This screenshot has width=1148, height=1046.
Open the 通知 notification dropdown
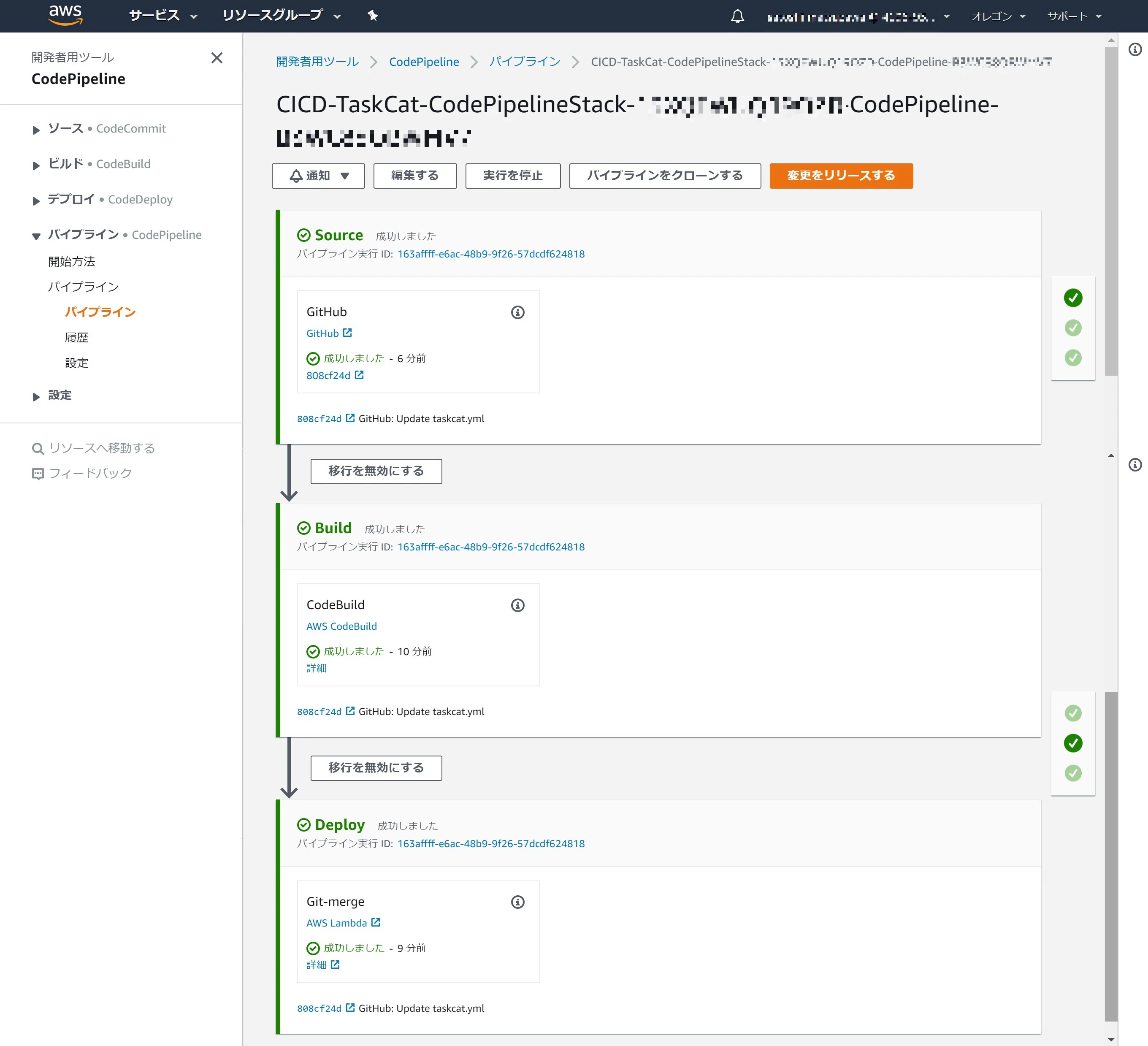click(318, 176)
